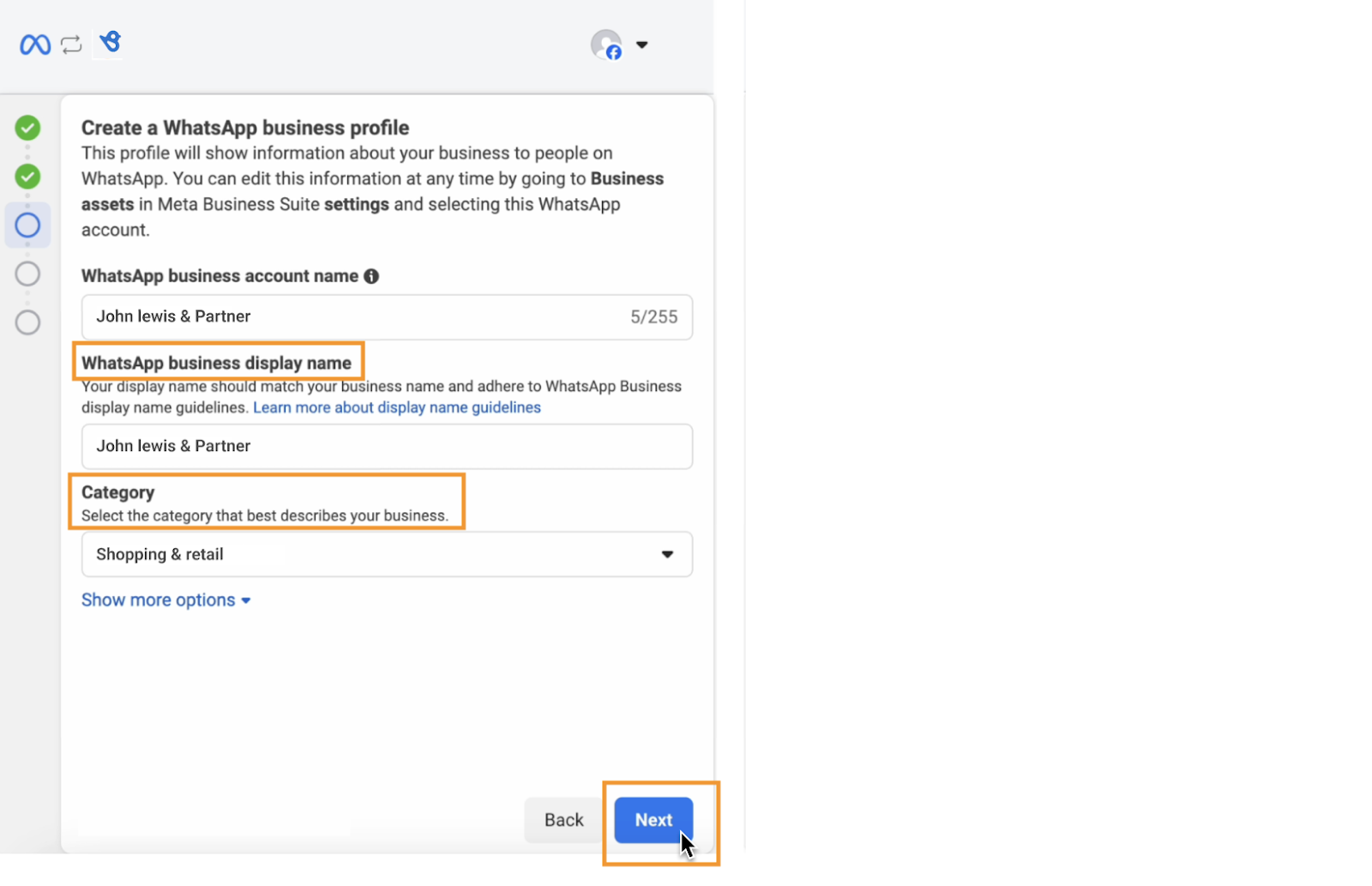Click the blue partner app logo
Screen dimensions: 1372x886
[110, 41]
